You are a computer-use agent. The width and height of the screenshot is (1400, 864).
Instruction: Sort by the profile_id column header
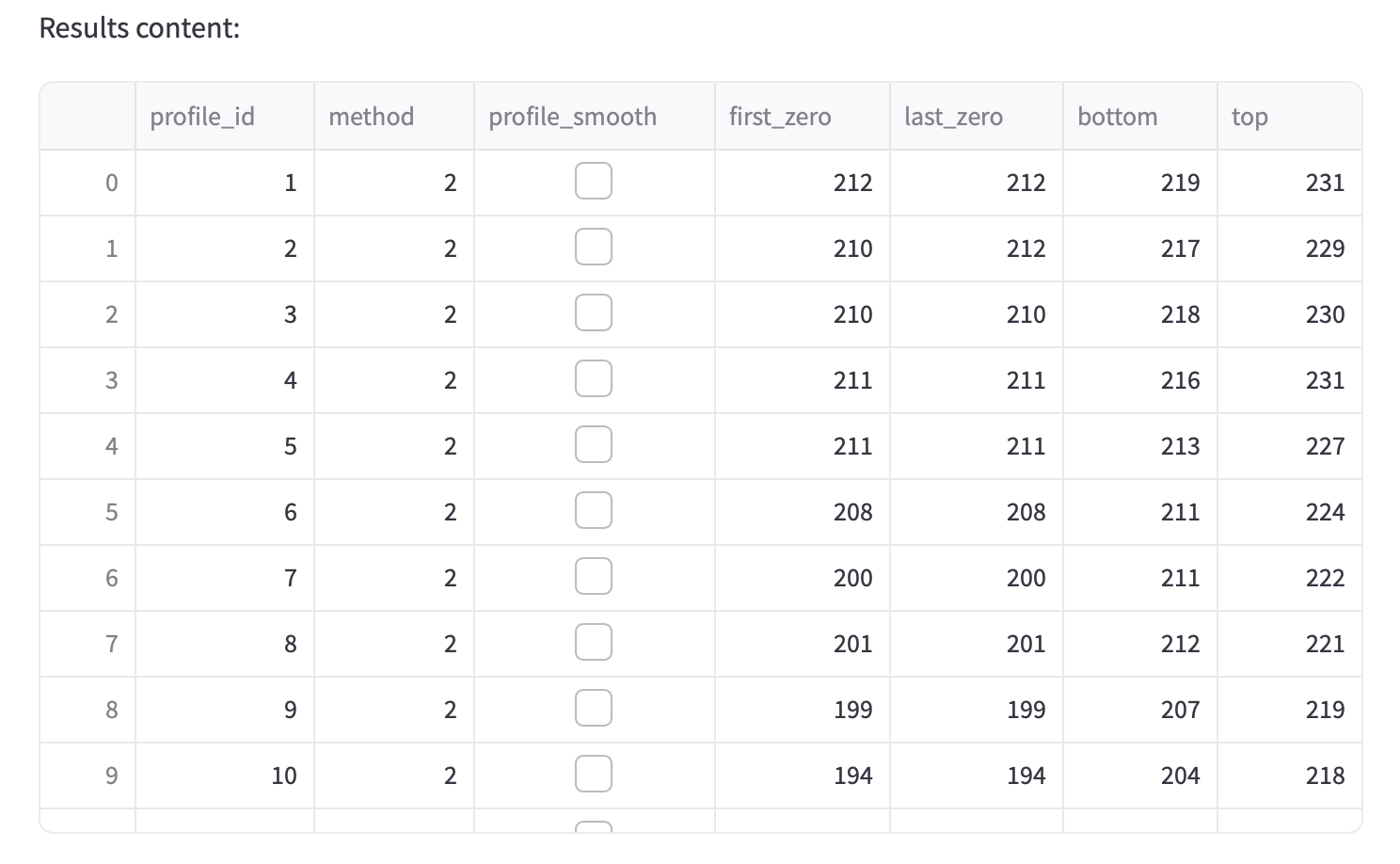225,117
